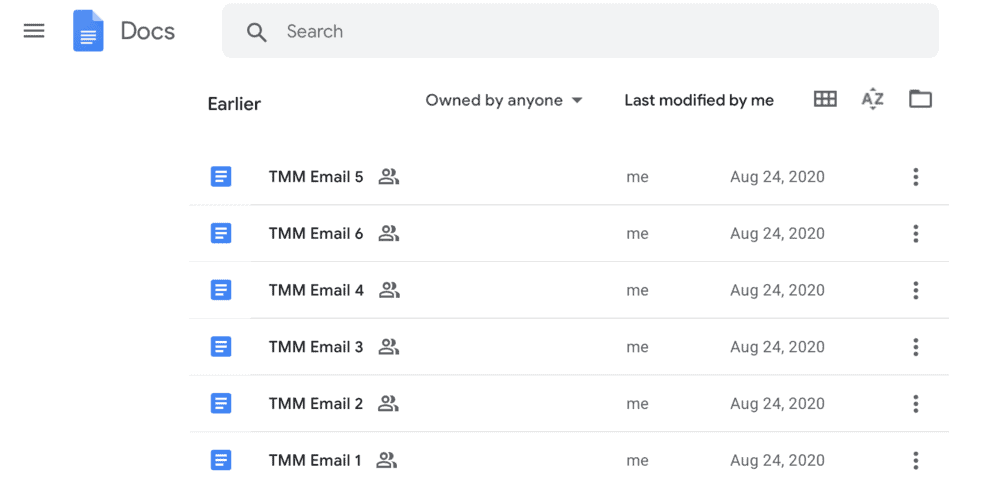The image size is (1000, 481).
Task: Click the Last modified by me column header
Action: coord(699,100)
